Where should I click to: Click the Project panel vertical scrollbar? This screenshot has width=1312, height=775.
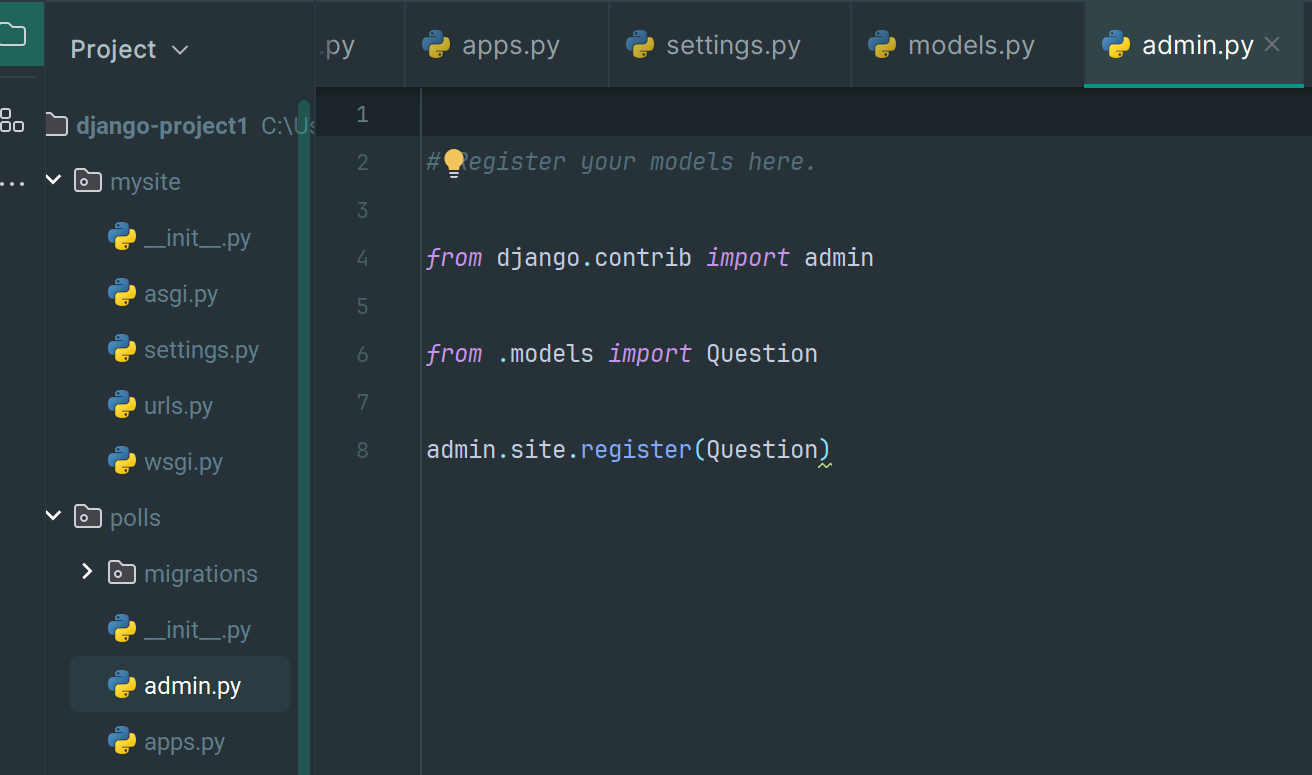[x=304, y=400]
